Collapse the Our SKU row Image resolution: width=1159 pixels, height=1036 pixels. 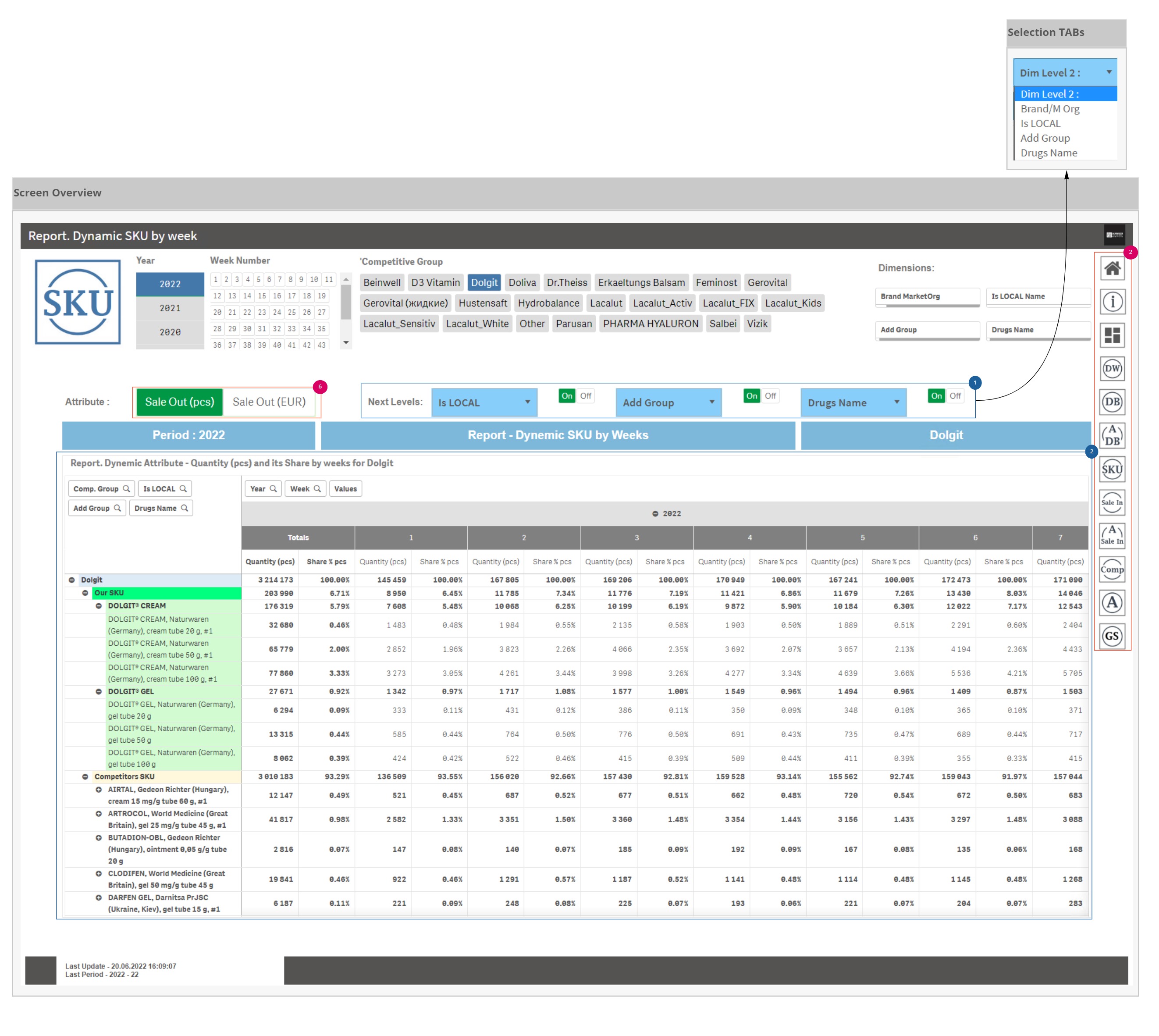pyautogui.click(x=85, y=593)
